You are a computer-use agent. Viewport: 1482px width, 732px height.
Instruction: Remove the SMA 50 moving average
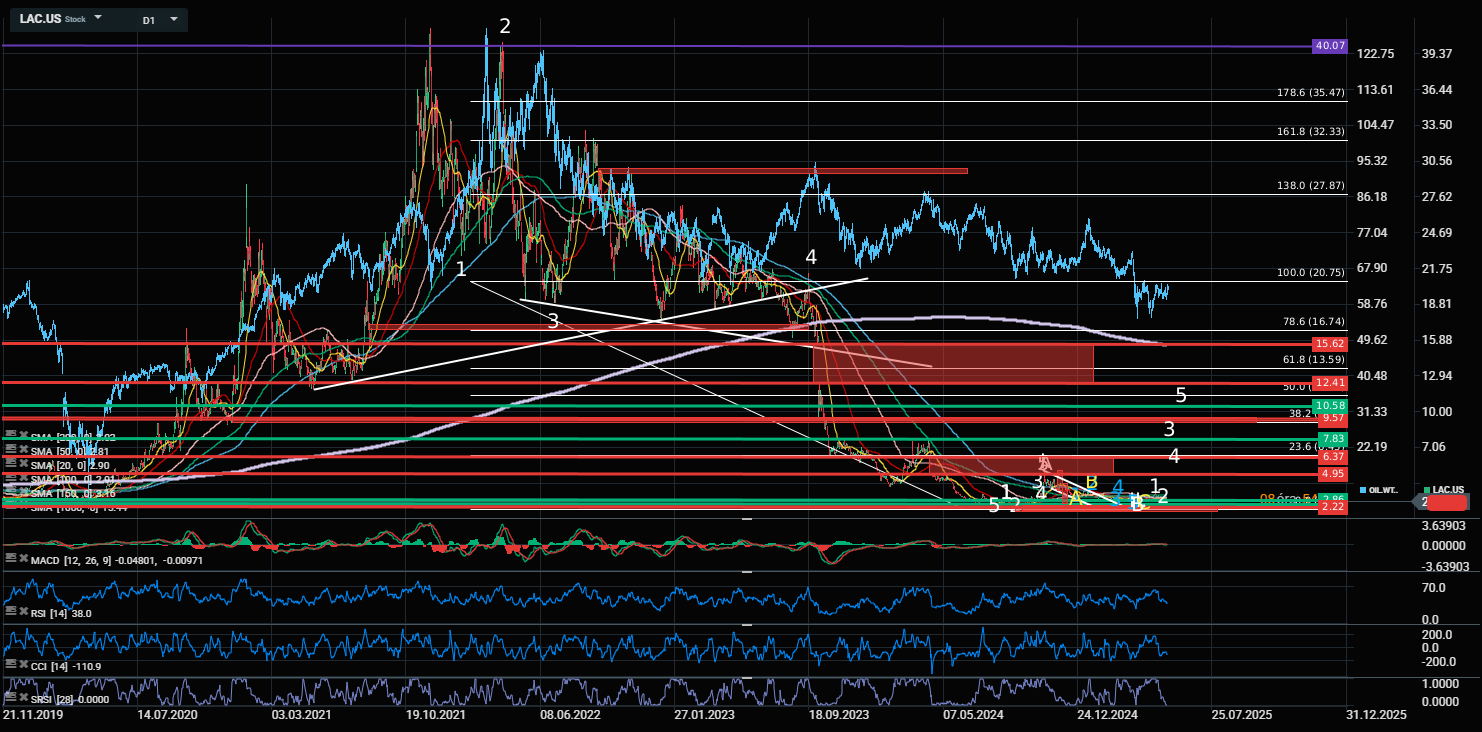[x=23, y=450]
